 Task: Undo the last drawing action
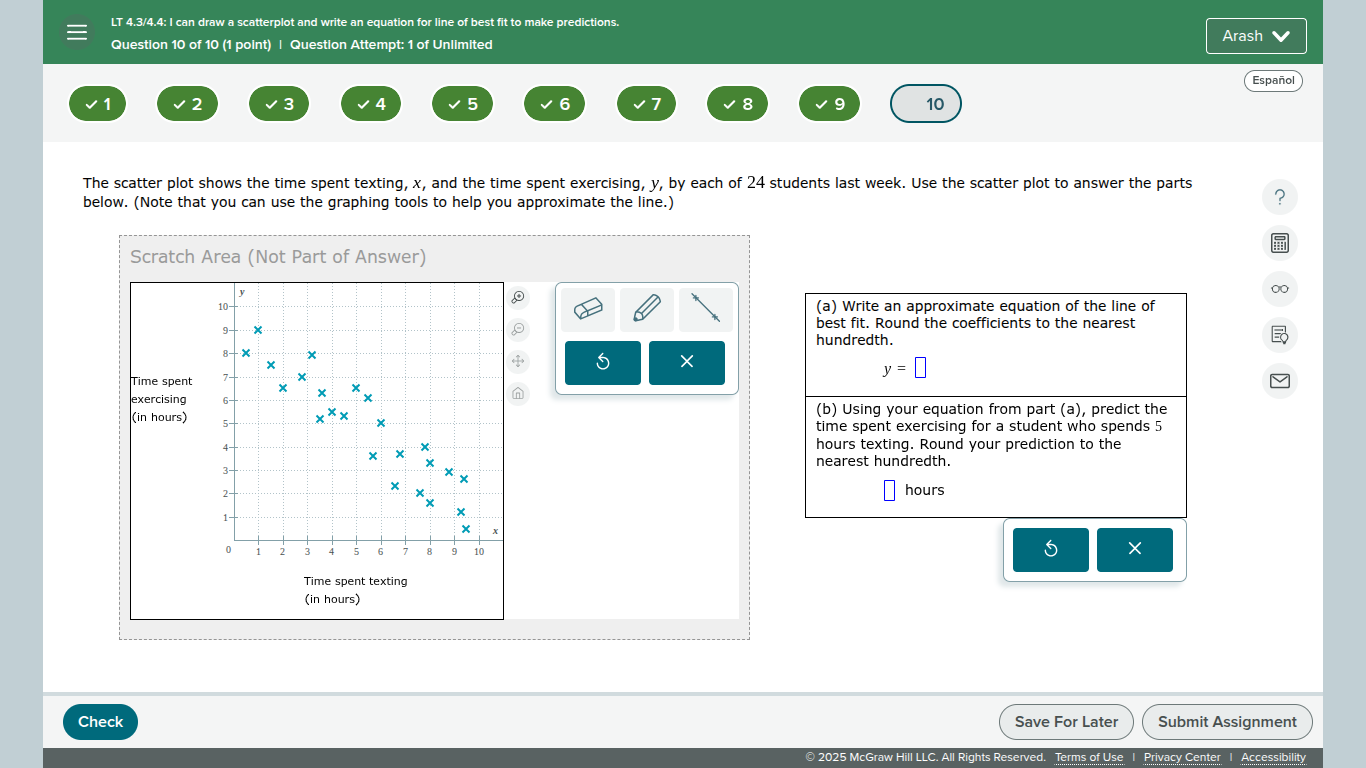pos(602,362)
